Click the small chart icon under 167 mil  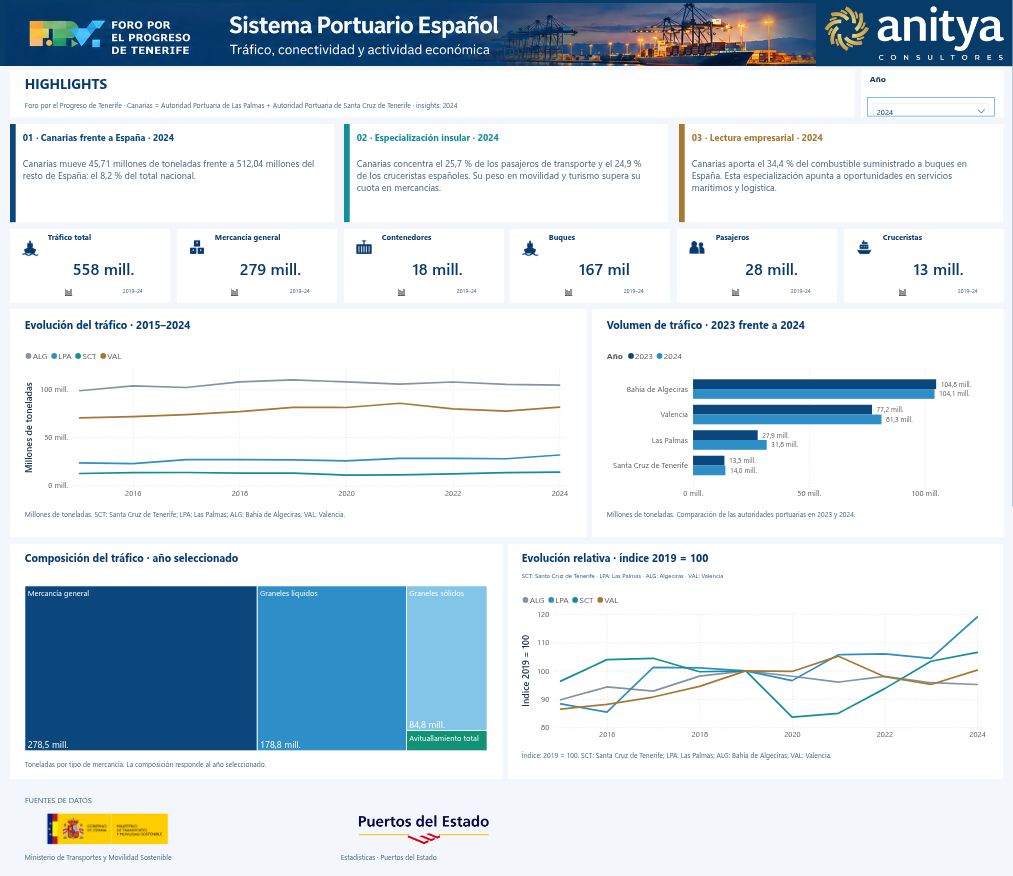coord(569,293)
